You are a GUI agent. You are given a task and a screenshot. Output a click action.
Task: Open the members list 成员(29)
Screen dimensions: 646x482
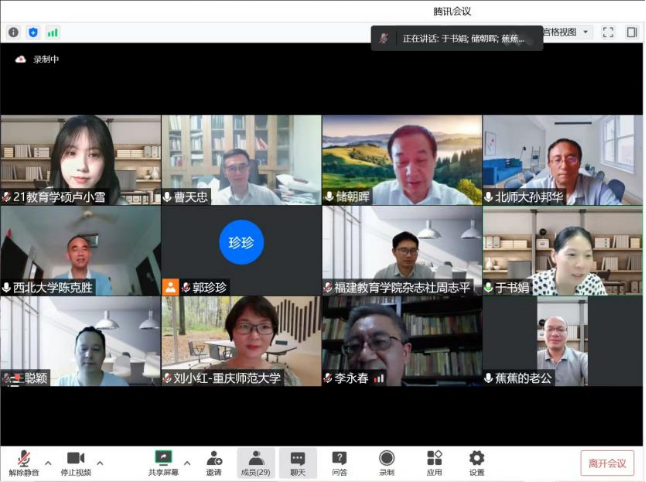tap(256, 461)
